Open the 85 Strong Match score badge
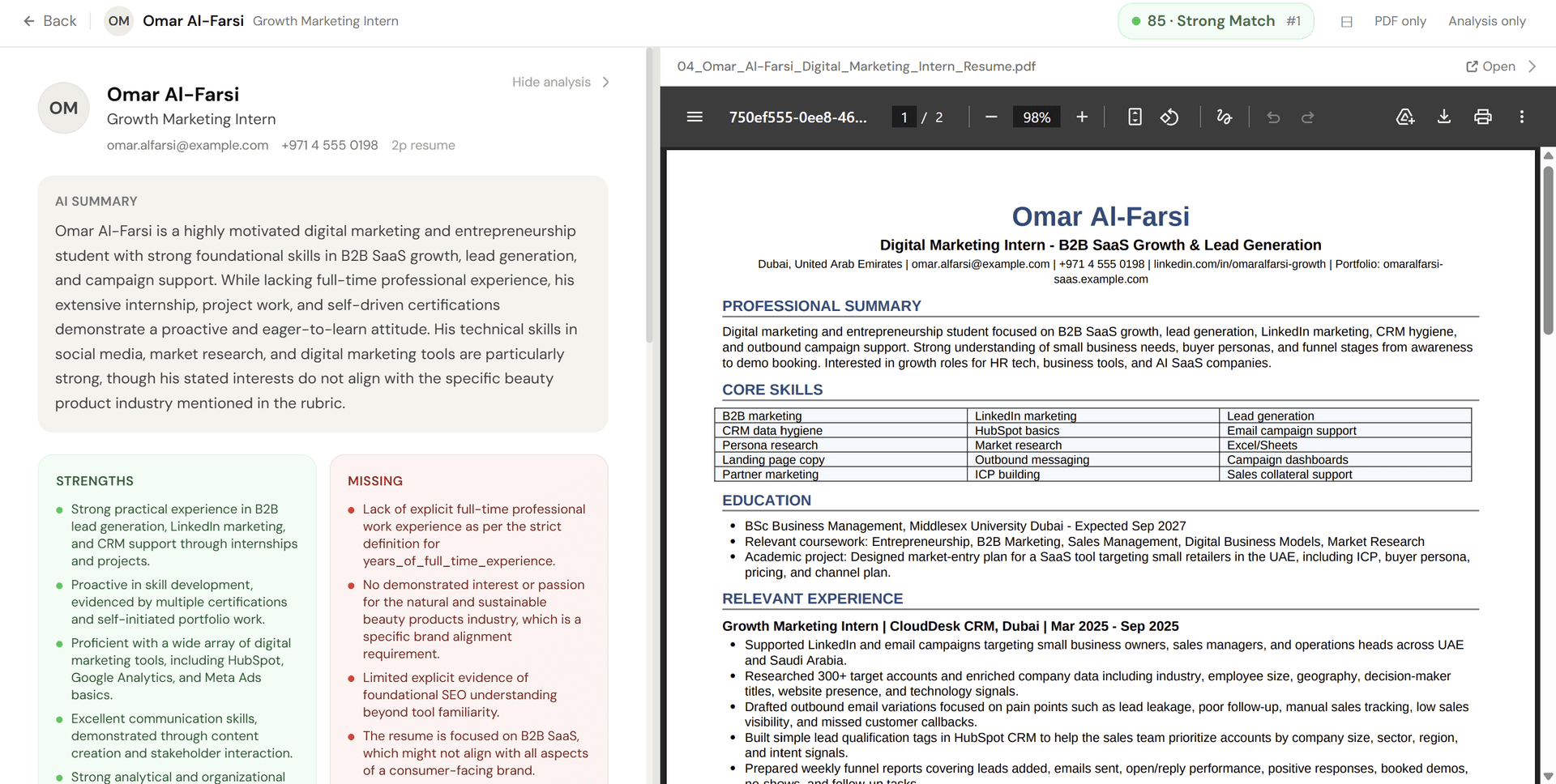1556x784 pixels. (x=1216, y=21)
